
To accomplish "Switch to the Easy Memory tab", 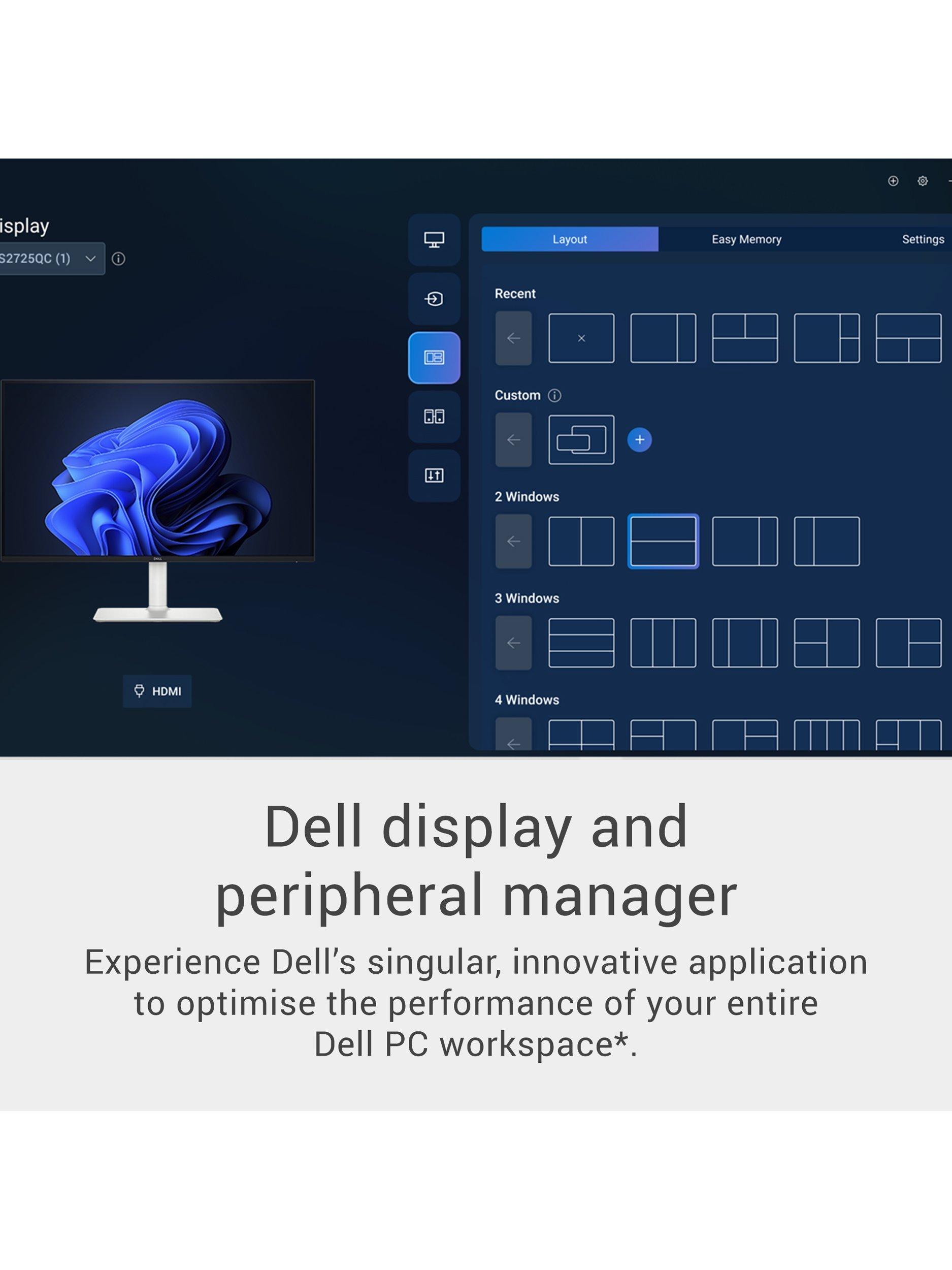I will click(746, 239).
